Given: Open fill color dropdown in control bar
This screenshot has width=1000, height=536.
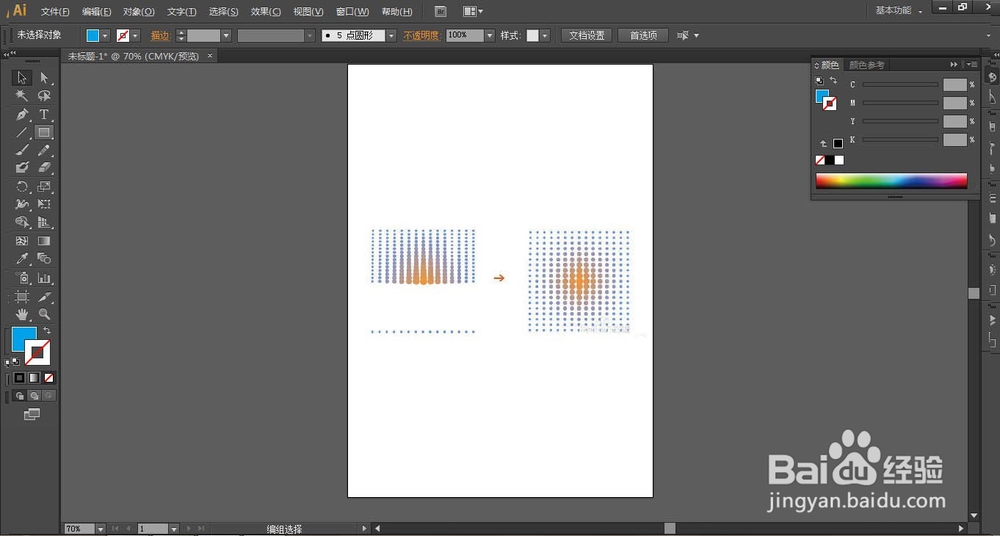Looking at the screenshot, I should coord(105,36).
